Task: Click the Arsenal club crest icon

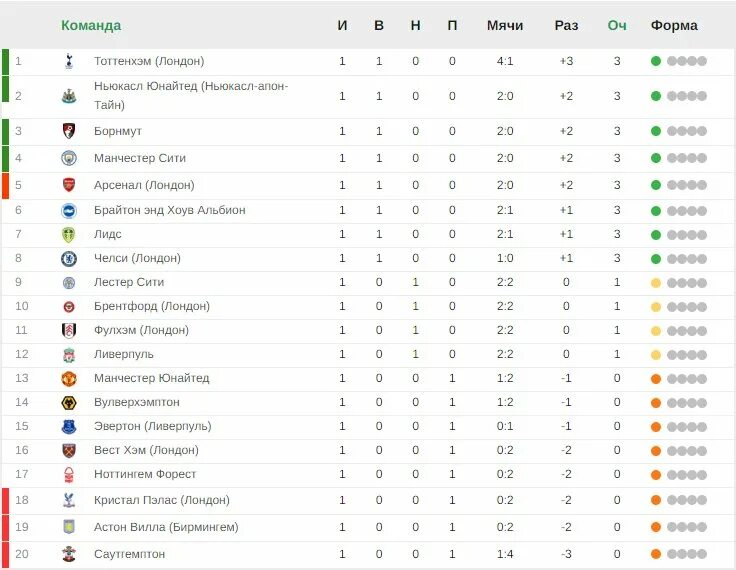Action: click(x=69, y=185)
